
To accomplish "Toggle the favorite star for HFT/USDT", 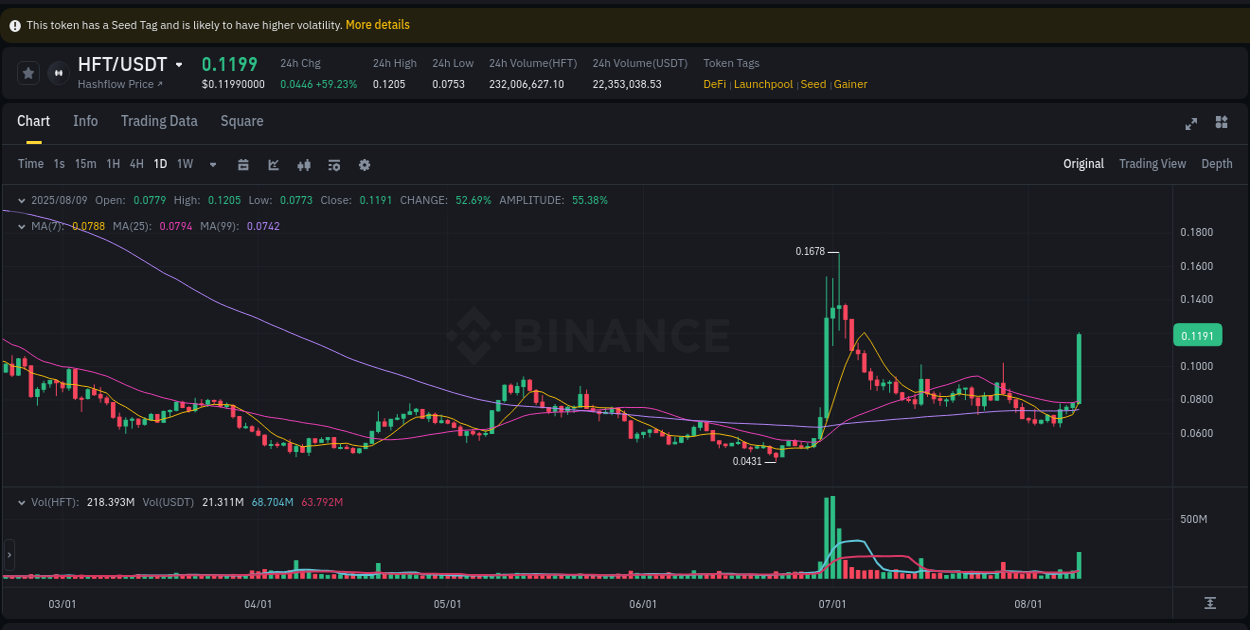I will 27,72.
